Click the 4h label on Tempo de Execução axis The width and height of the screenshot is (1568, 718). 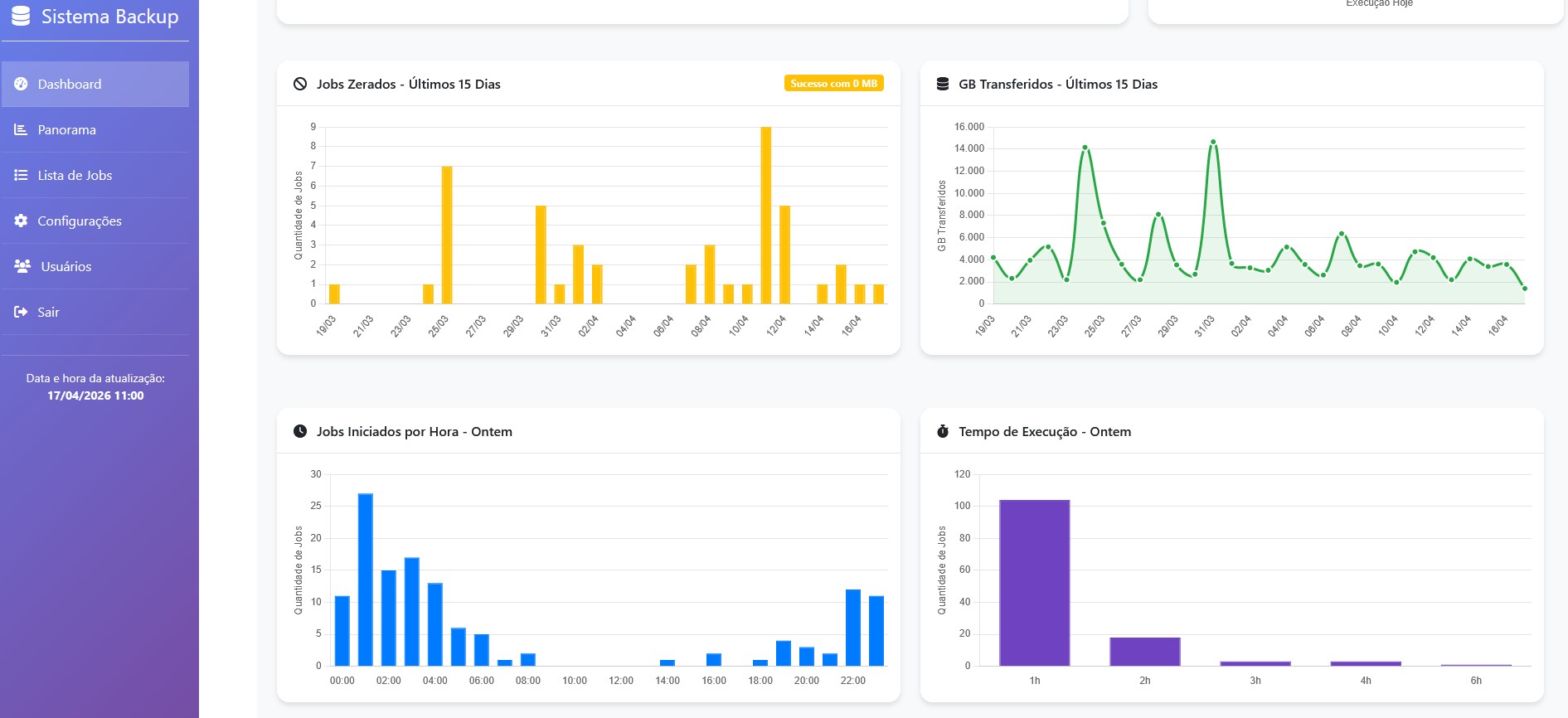click(1366, 681)
